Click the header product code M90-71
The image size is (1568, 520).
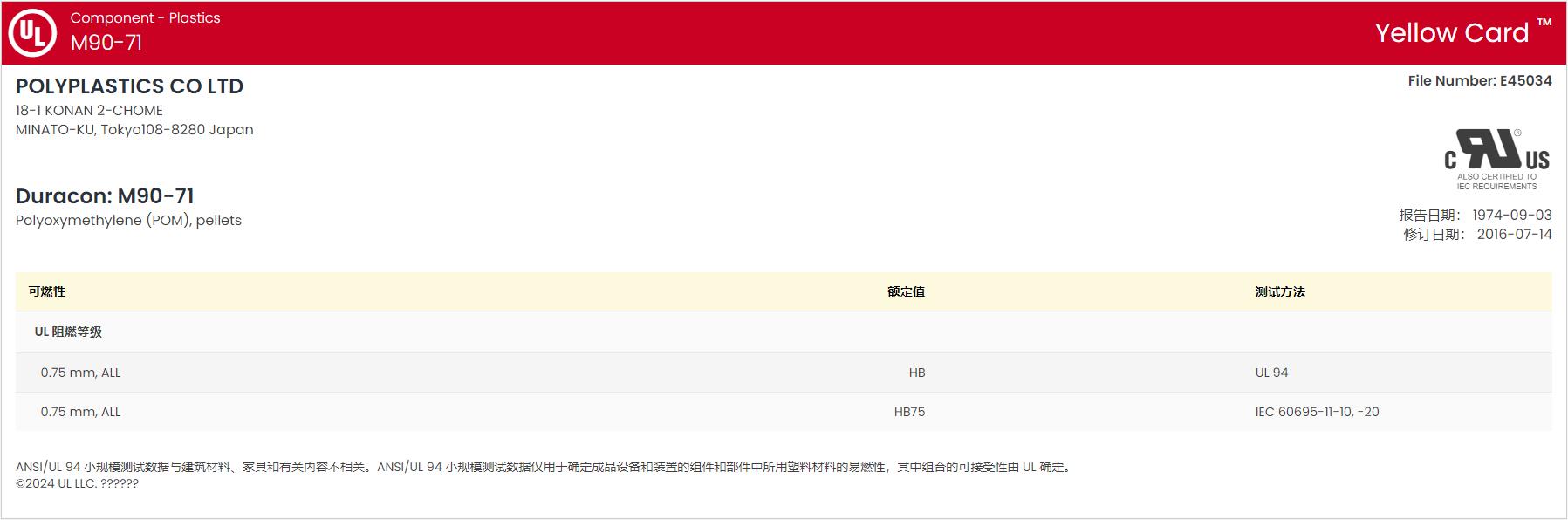tap(106, 43)
